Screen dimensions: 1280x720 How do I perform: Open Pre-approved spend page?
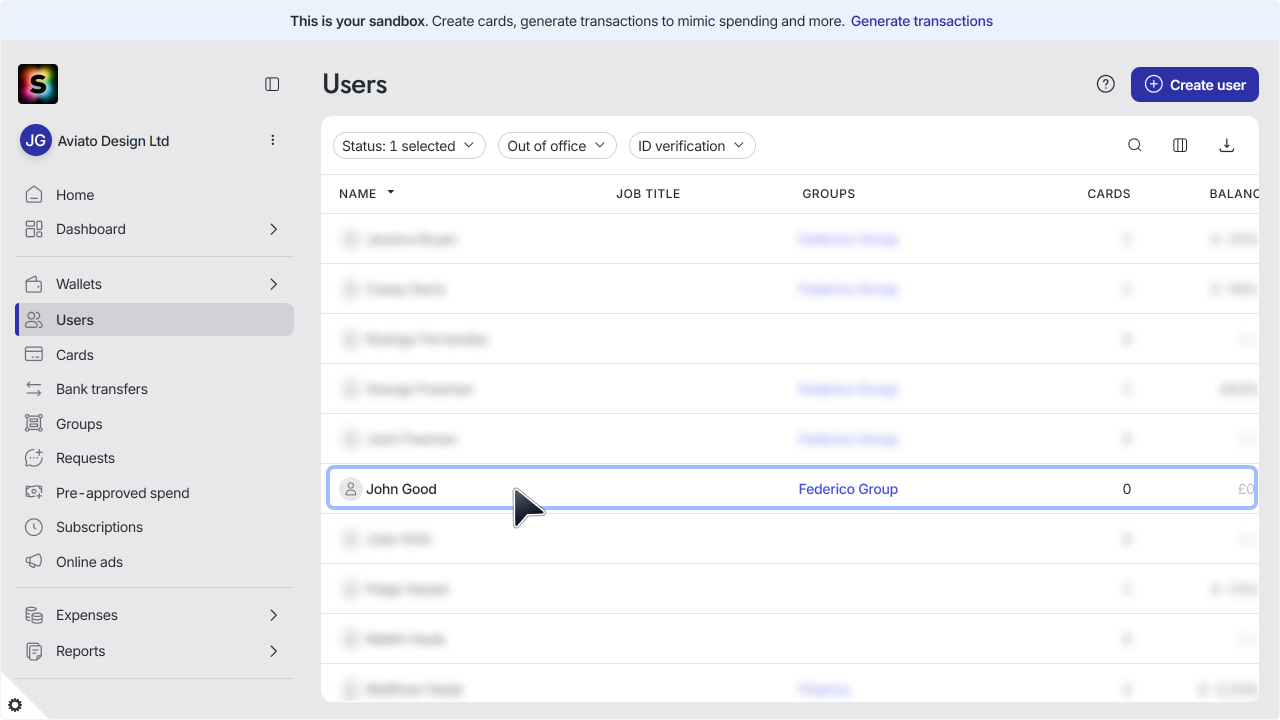(155, 493)
